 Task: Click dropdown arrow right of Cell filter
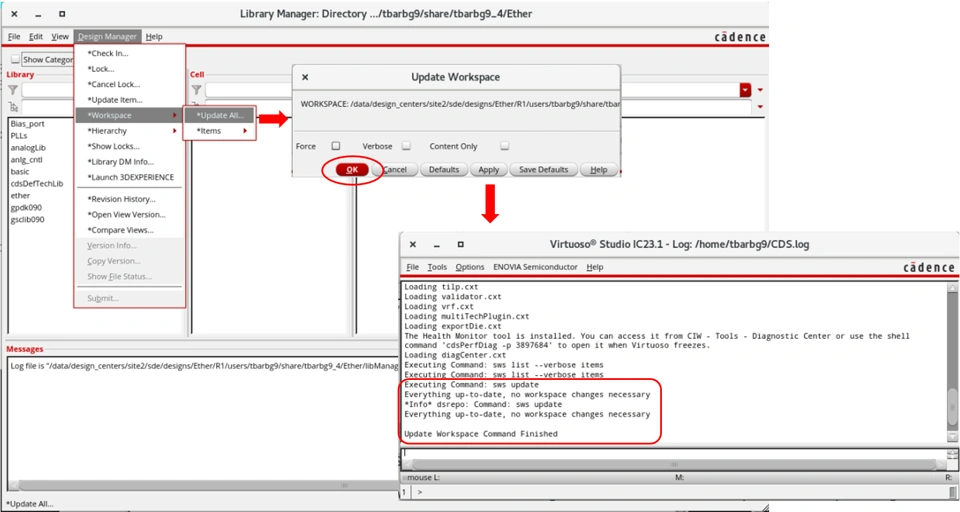click(760, 90)
